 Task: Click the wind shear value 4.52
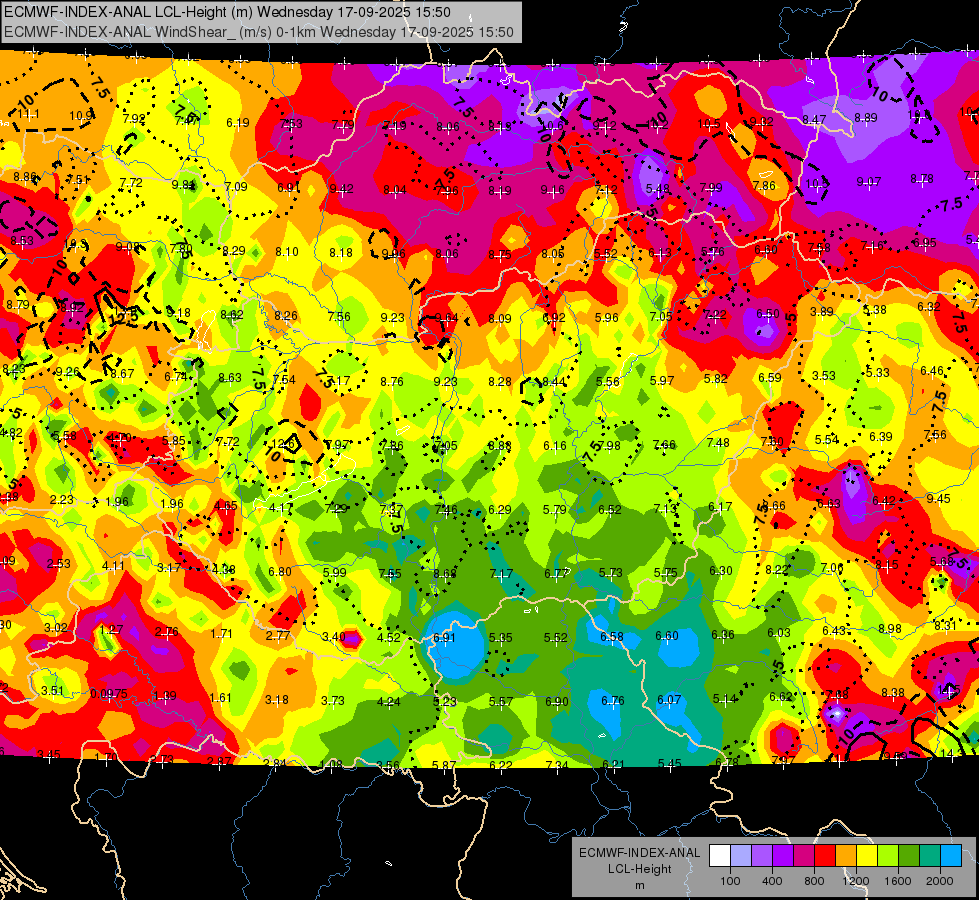[x=389, y=638]
